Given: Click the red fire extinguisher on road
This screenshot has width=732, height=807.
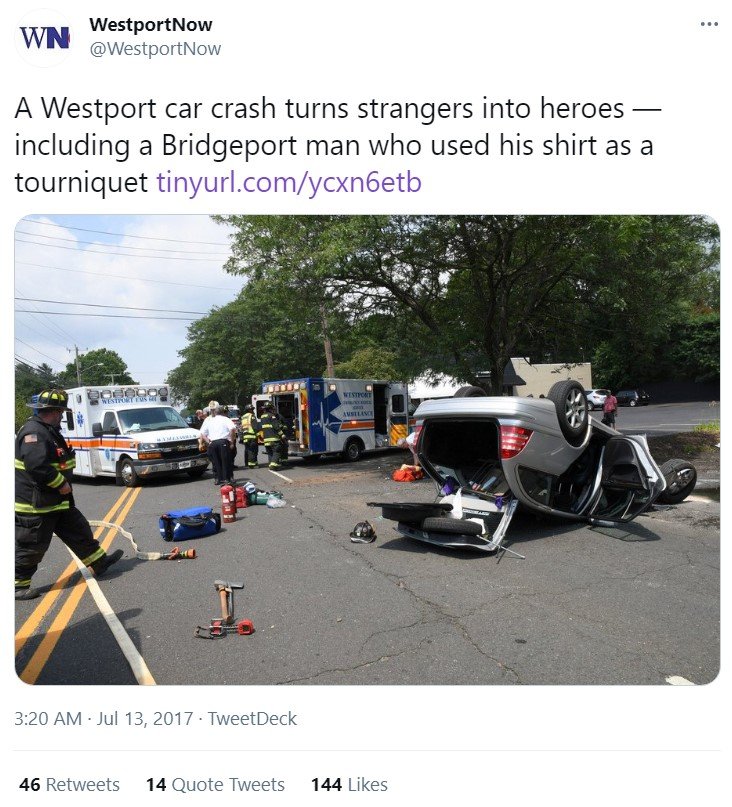Looking at the screenshot, I should 228,503.
